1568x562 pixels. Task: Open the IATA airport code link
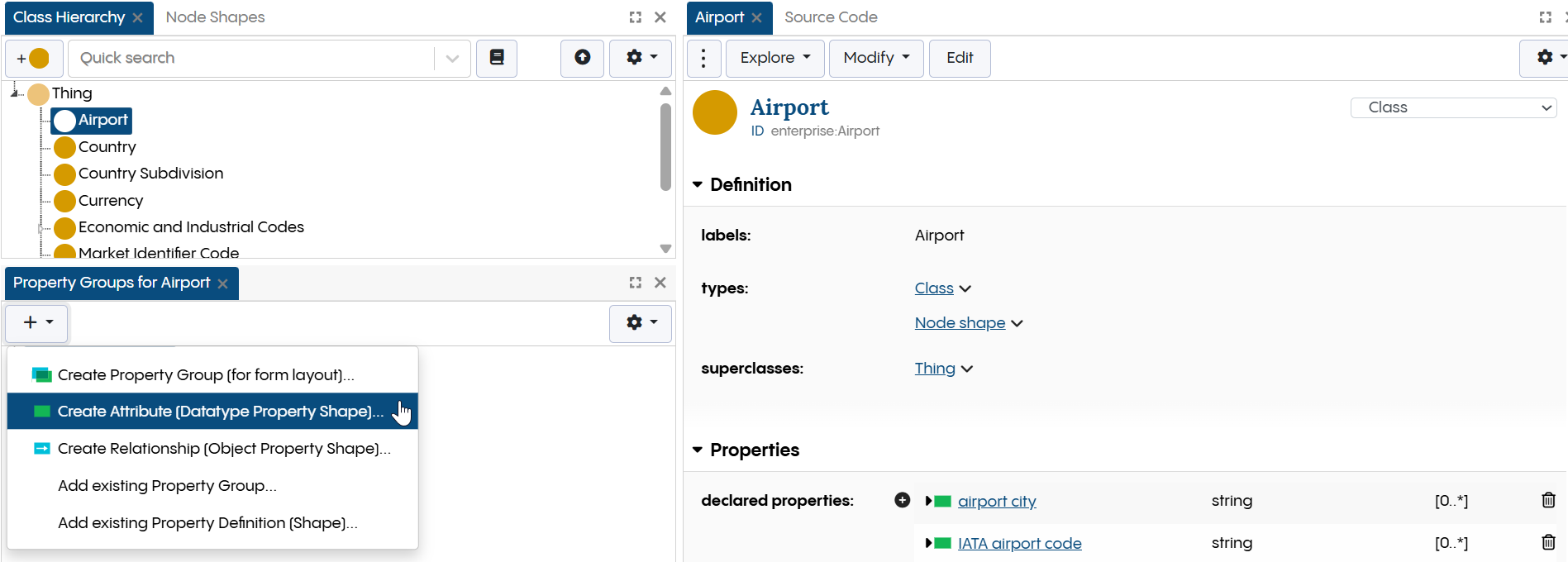1019,543
